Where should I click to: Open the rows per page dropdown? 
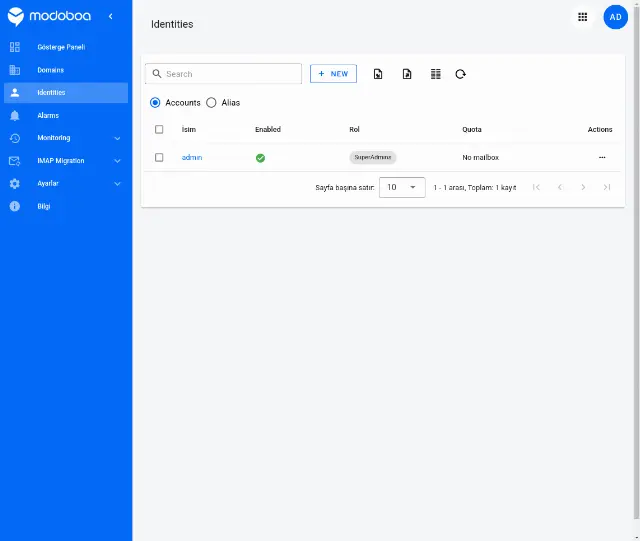tap(402, 187)
